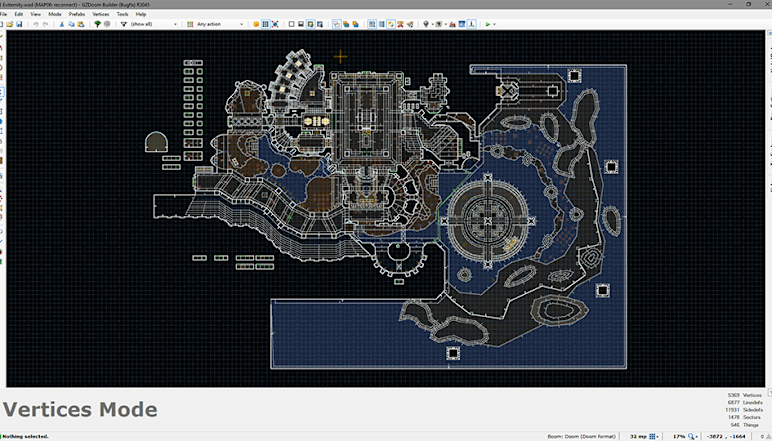The width and height of the screenshot is (772, 441).
Task: Click the orange broom cleanup icon
Action: tap(410, 24)
